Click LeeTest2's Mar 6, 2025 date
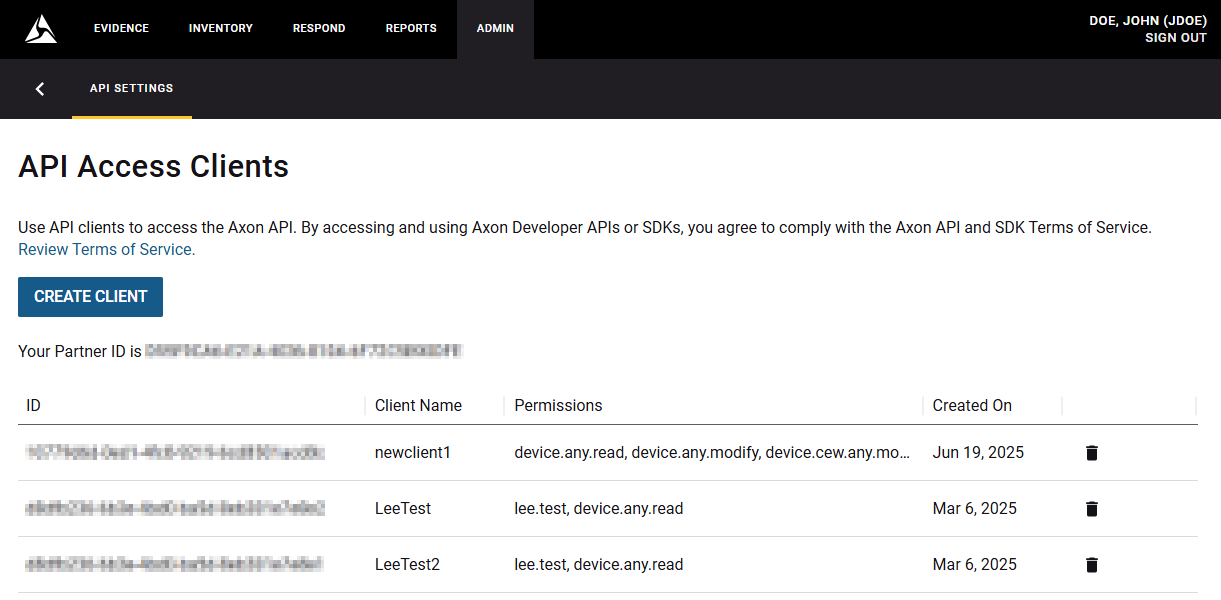Viewport: 1221px width, 600px height. coord(975,565)
